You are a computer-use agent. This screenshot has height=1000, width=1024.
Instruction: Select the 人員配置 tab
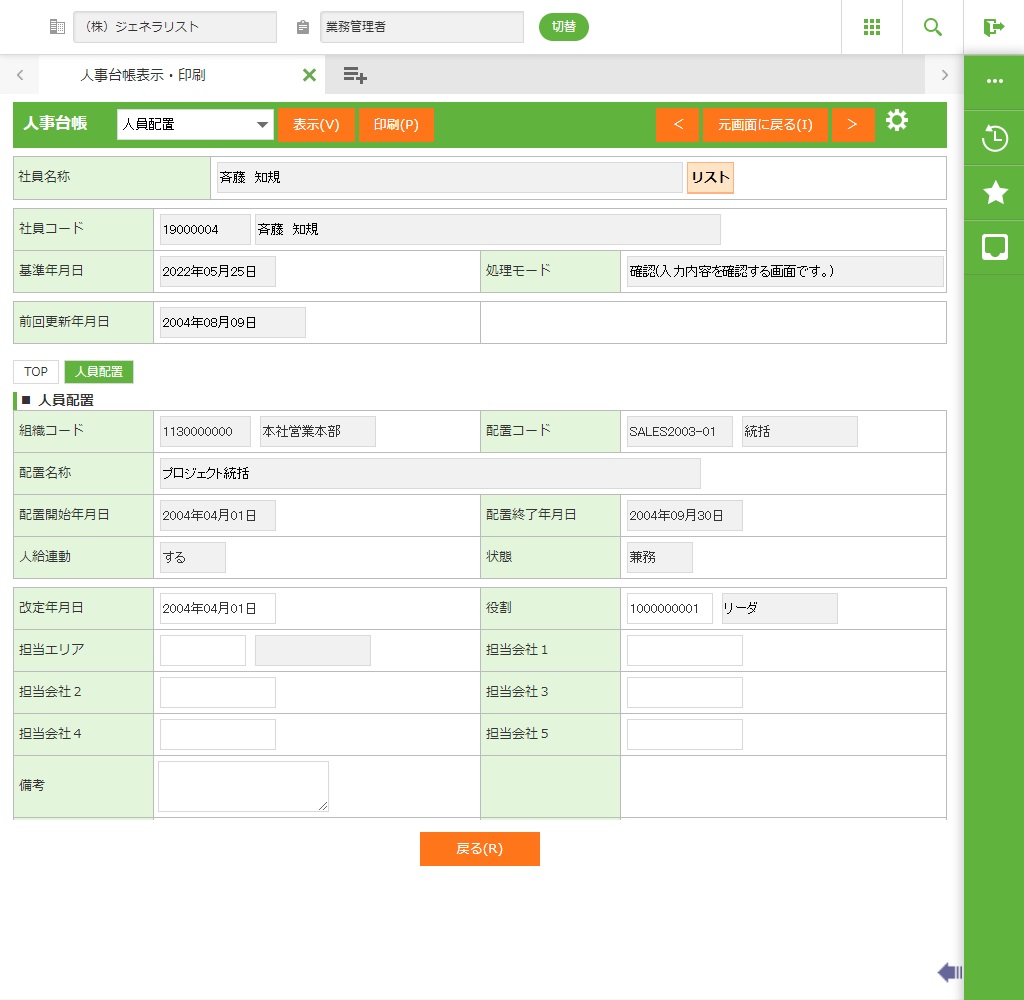click(x=99, y=372)
